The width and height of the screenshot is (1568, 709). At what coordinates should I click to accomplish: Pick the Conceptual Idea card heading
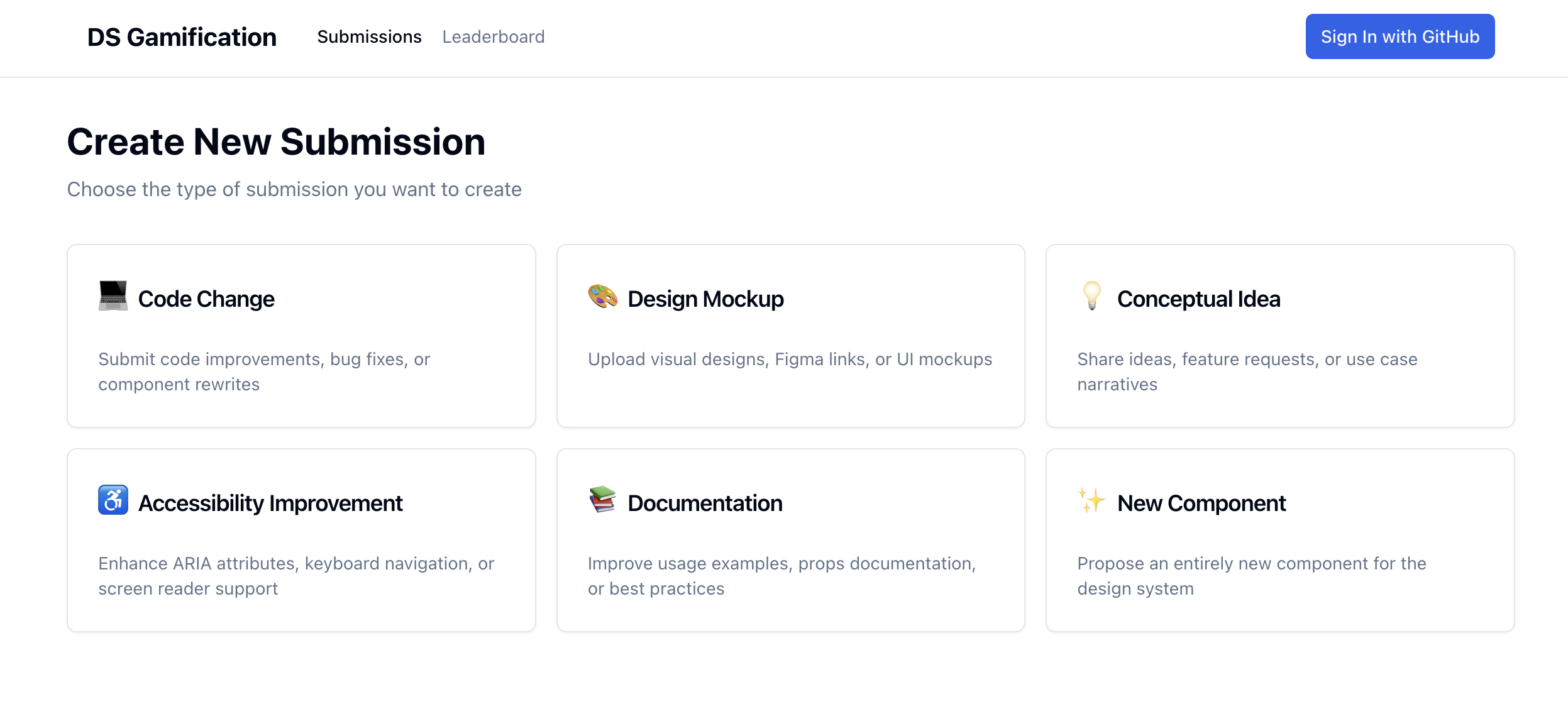(x=1198, y=299)
